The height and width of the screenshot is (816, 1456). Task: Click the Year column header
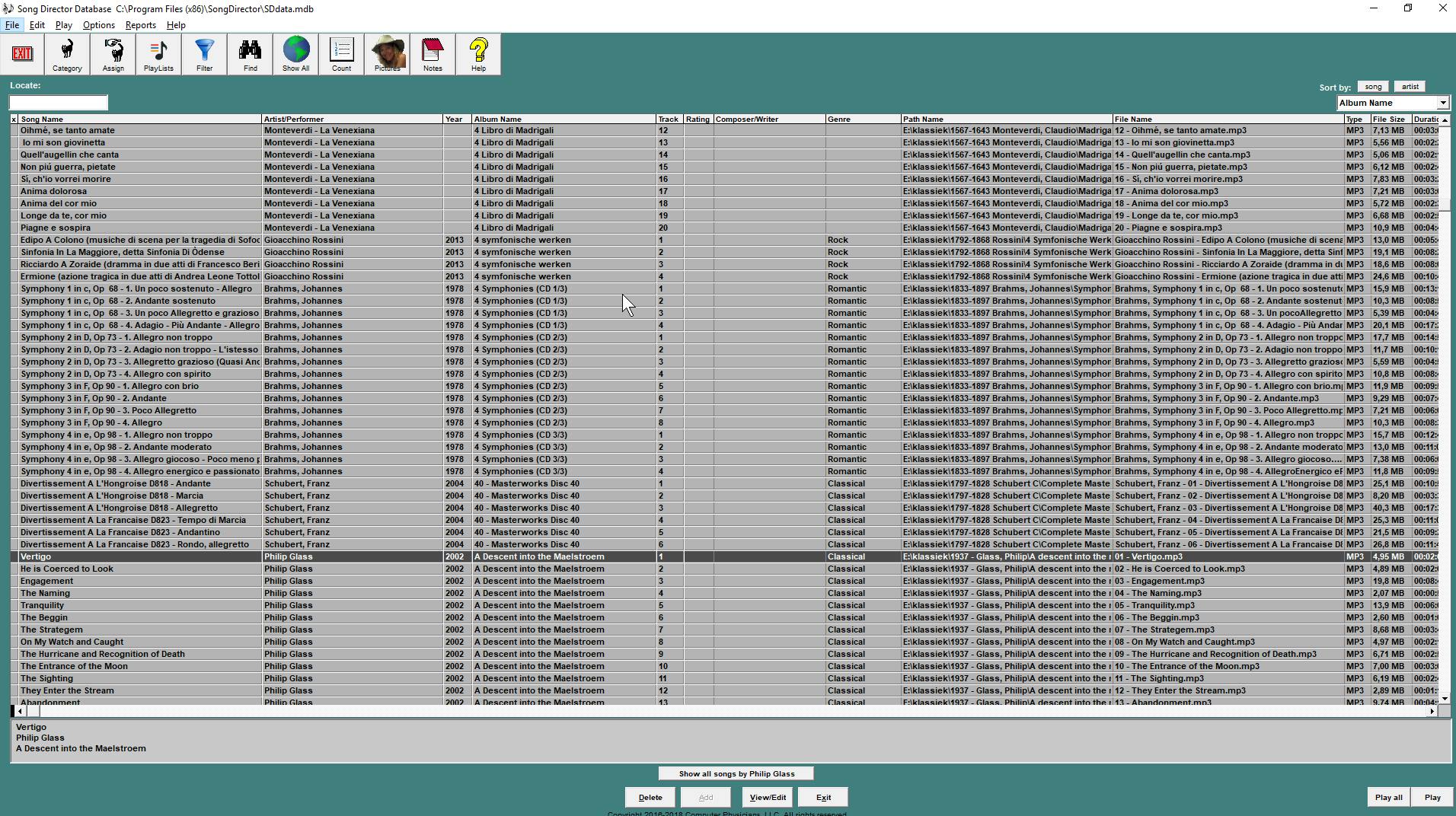tap(457, 120)
